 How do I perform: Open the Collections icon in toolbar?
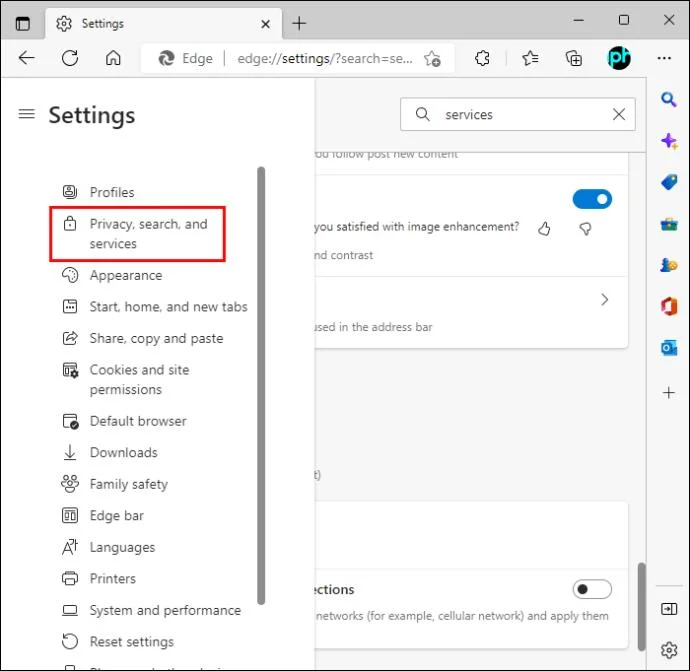click(x=574, y=58)
